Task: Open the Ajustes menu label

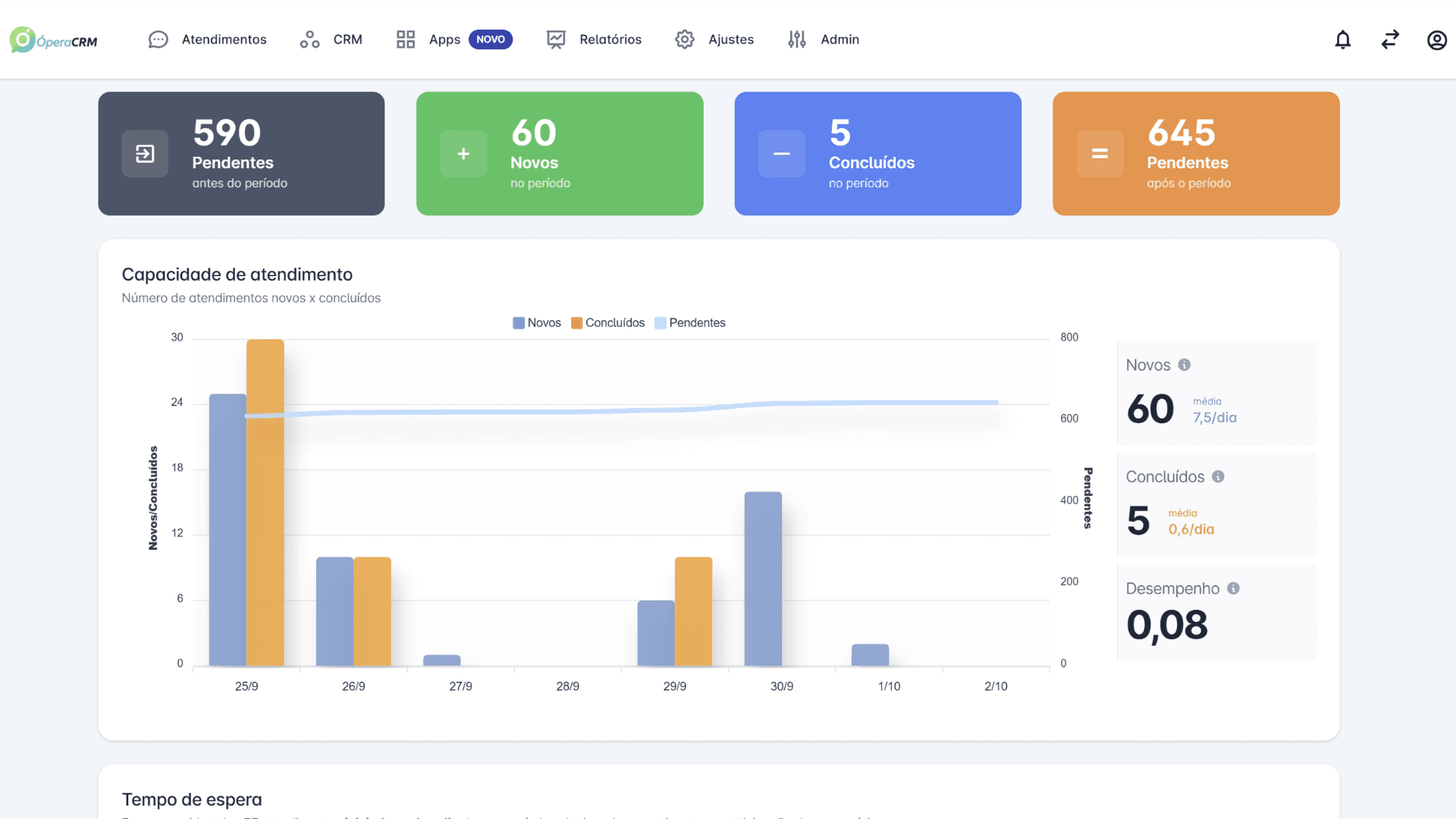Action: pyautogui.click(x=731, y=39)
